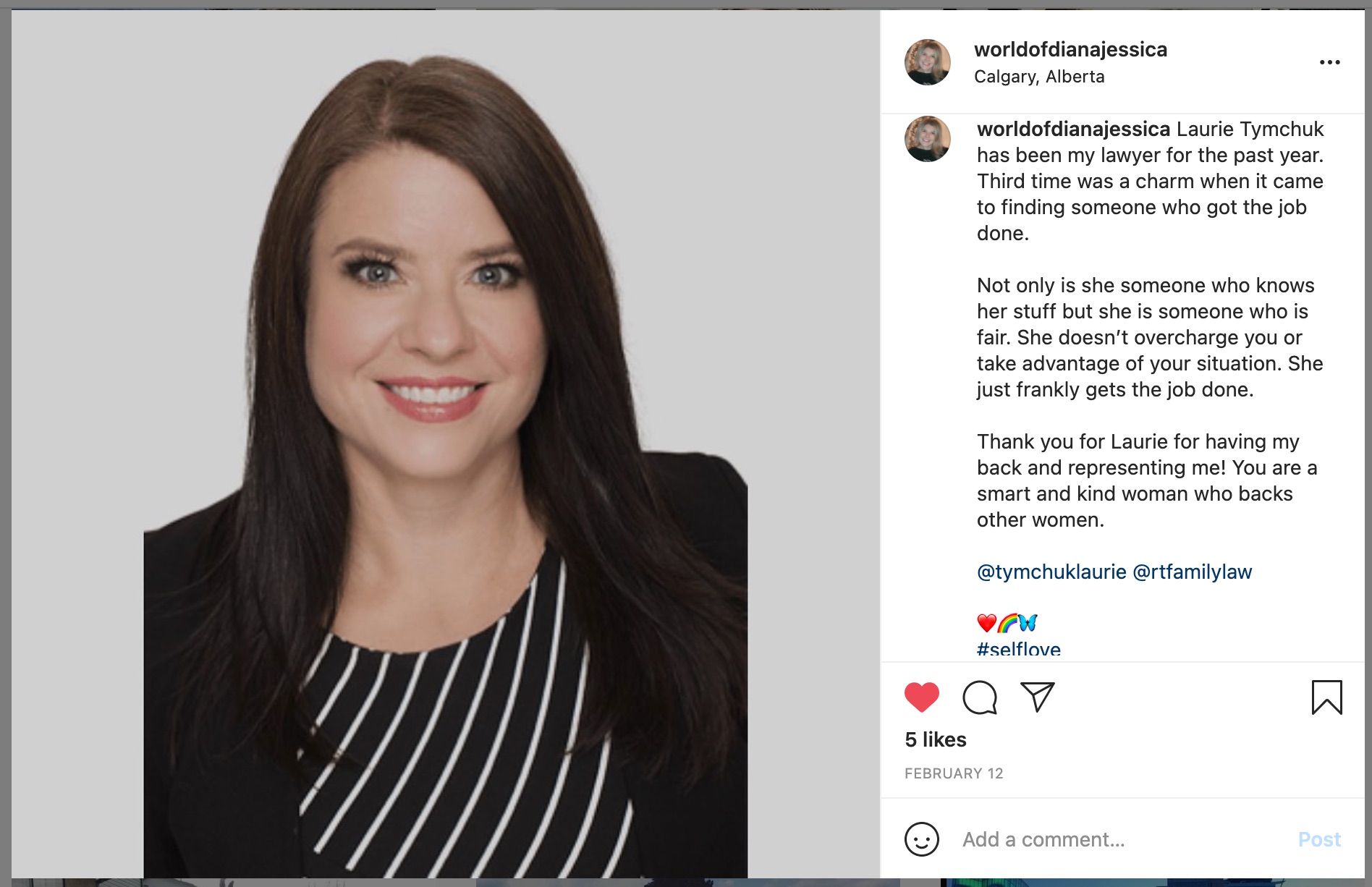Click the caption's bold worldofdianajessica username

pos(1073,129)
